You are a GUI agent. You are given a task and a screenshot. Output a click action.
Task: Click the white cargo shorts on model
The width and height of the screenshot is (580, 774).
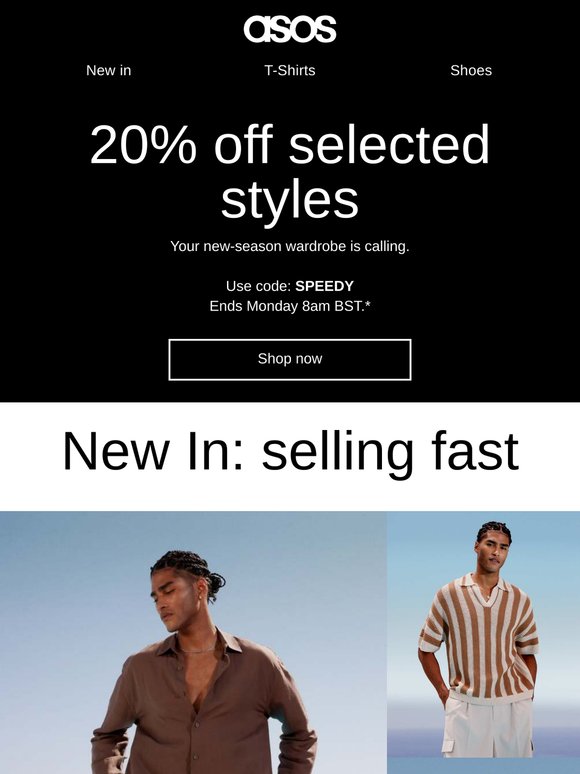point(487,727)
